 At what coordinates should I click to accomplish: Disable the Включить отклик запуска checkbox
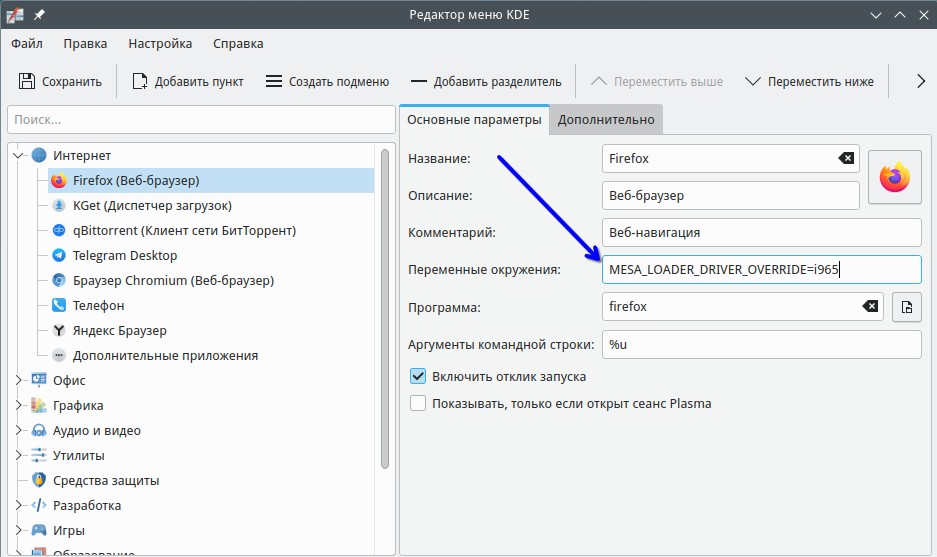pyautogui.click(x=419, y=377)
